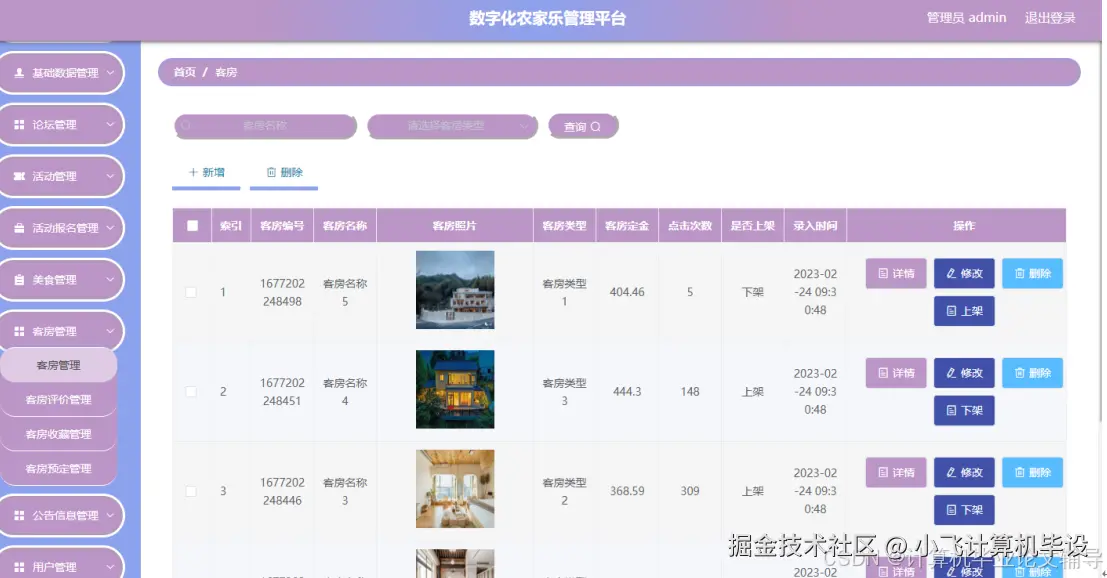Click the trash icon in row 3's 删除 button
Image resolution: width=1107 pixels, height=578 pixels.
1019,472
